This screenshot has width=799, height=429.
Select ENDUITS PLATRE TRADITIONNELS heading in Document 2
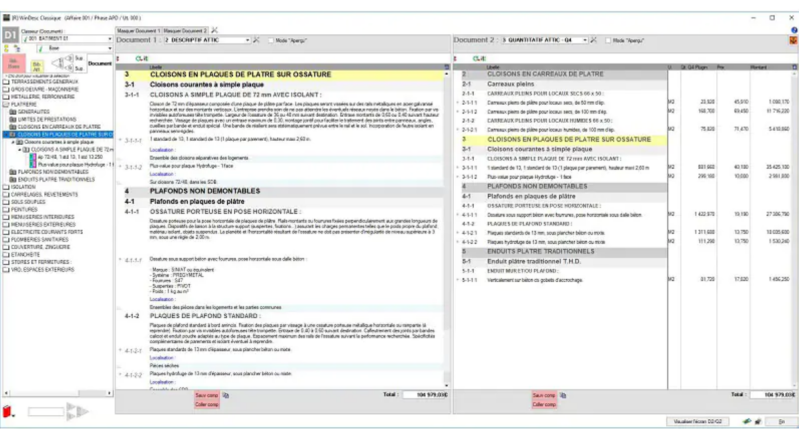[x=541, y=252]
